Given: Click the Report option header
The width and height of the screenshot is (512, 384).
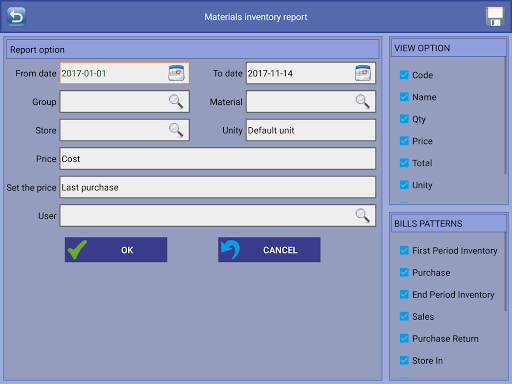Looking at the screenshot, I should click(193, 49).
